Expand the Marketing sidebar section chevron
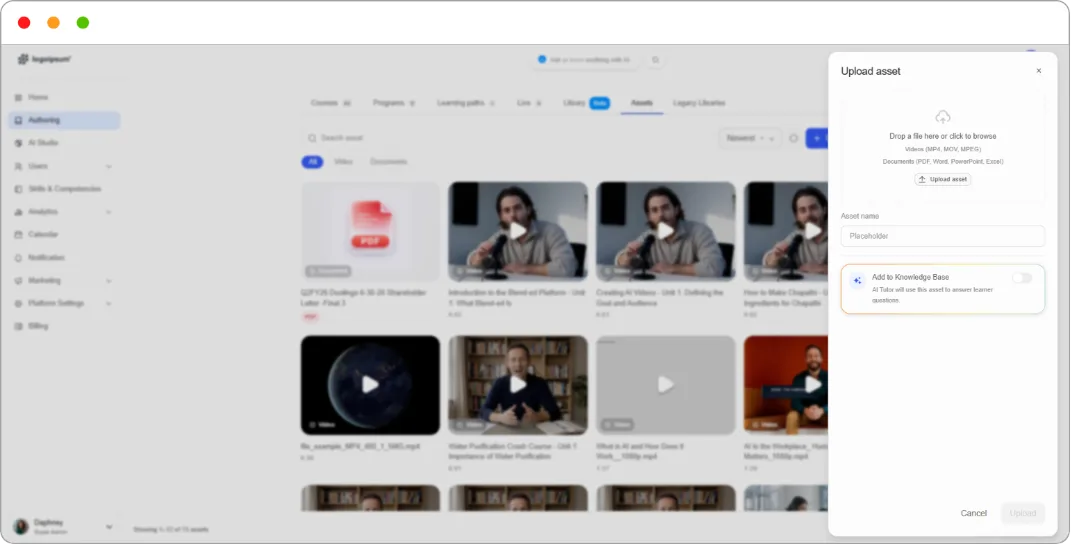This screenshot has width=1071, height=544. 109,281
